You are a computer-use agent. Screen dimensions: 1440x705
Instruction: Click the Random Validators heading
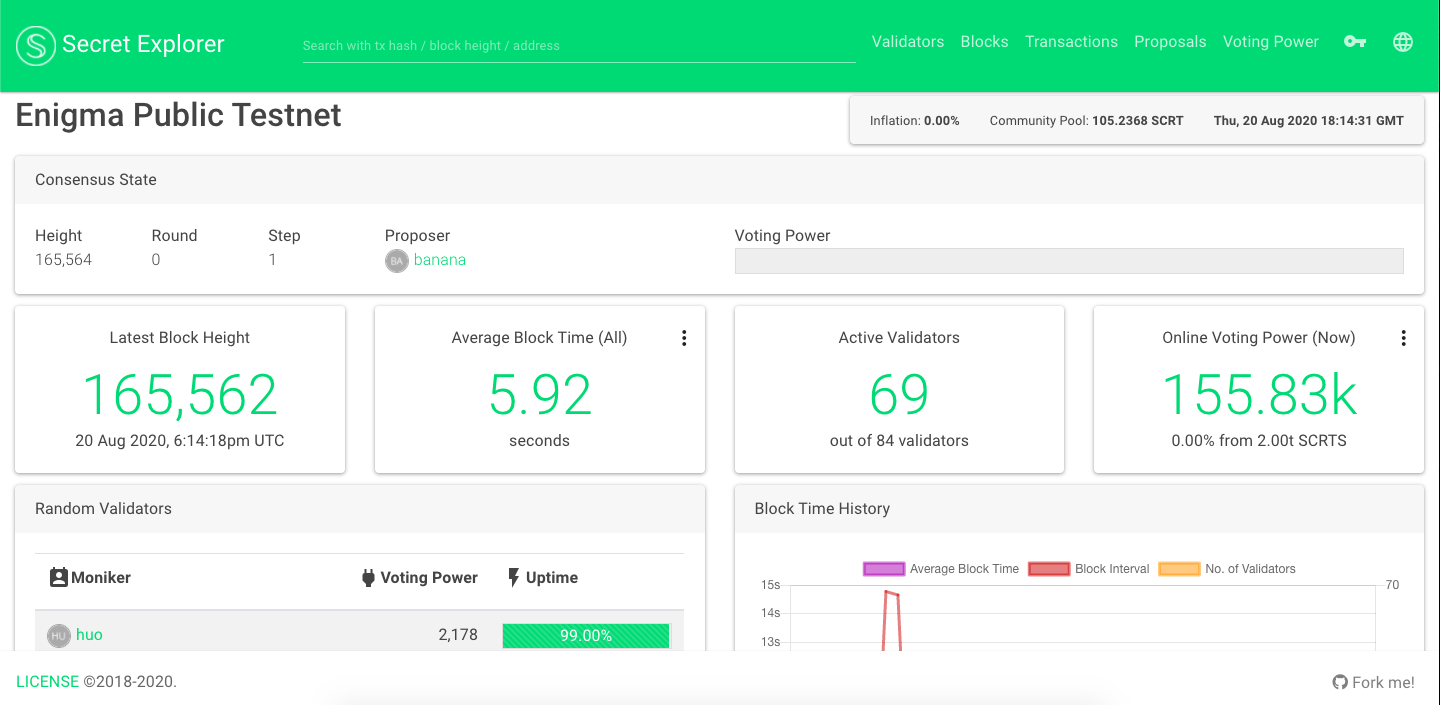[x=103, y=508]
